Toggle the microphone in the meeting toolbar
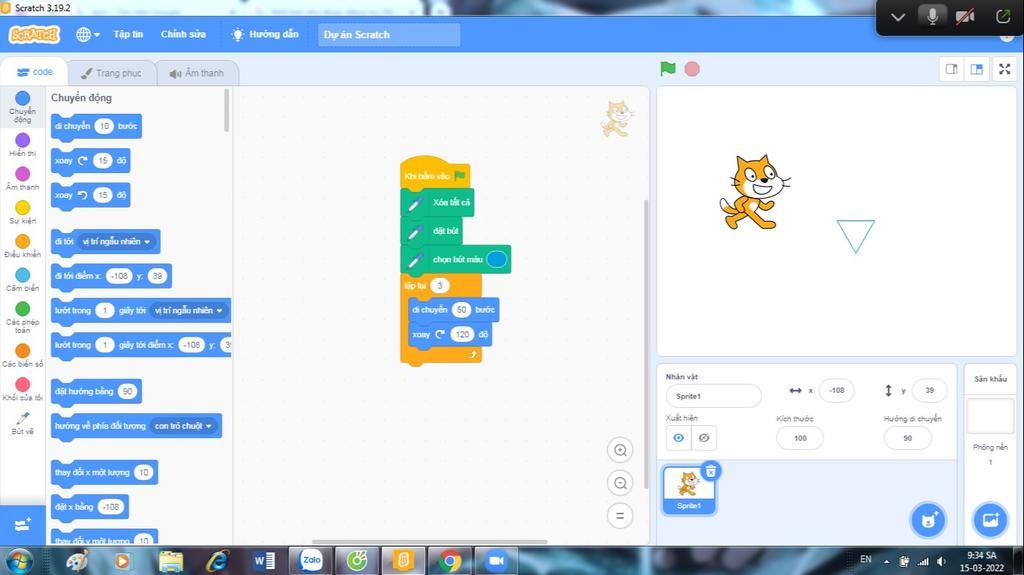Viewport: 1024px width, 575px height. [x=932, y=16]
